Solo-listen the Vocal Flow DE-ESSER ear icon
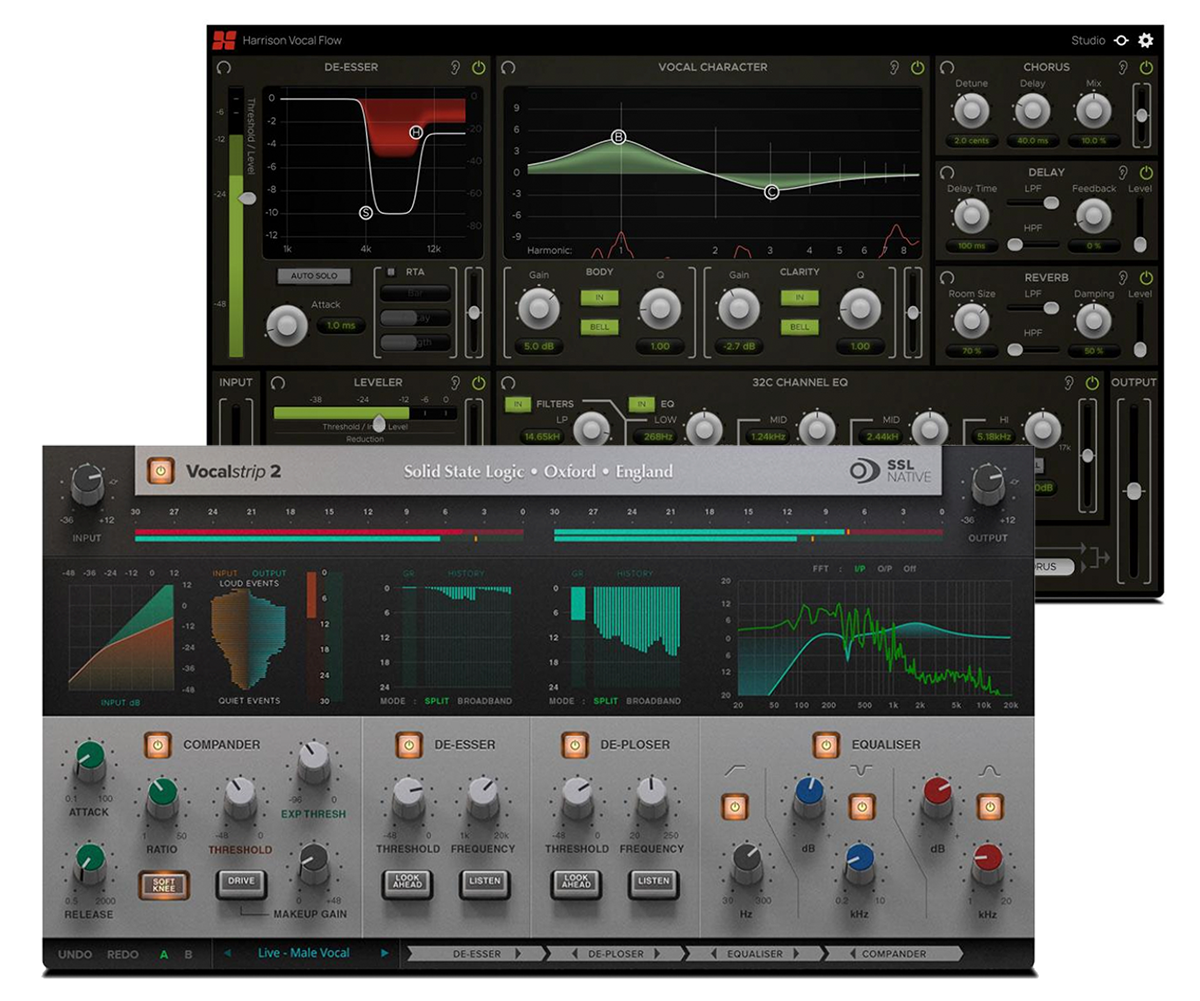This screenshot has width=1200, height=1001. (456, 67)
